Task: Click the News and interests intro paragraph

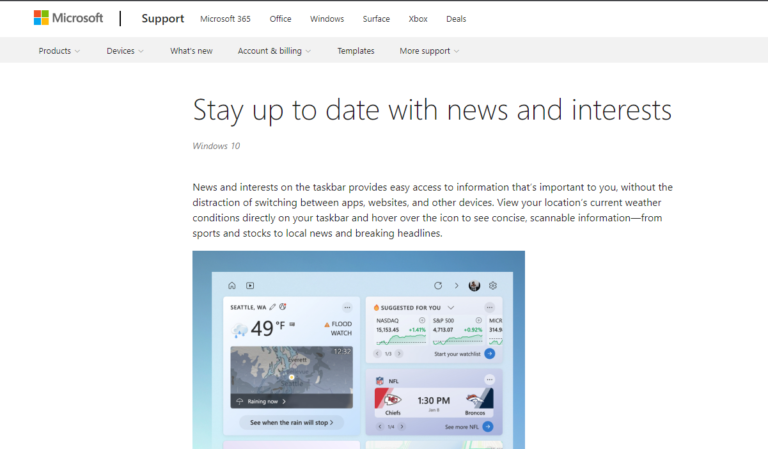Action: point(432,210)
